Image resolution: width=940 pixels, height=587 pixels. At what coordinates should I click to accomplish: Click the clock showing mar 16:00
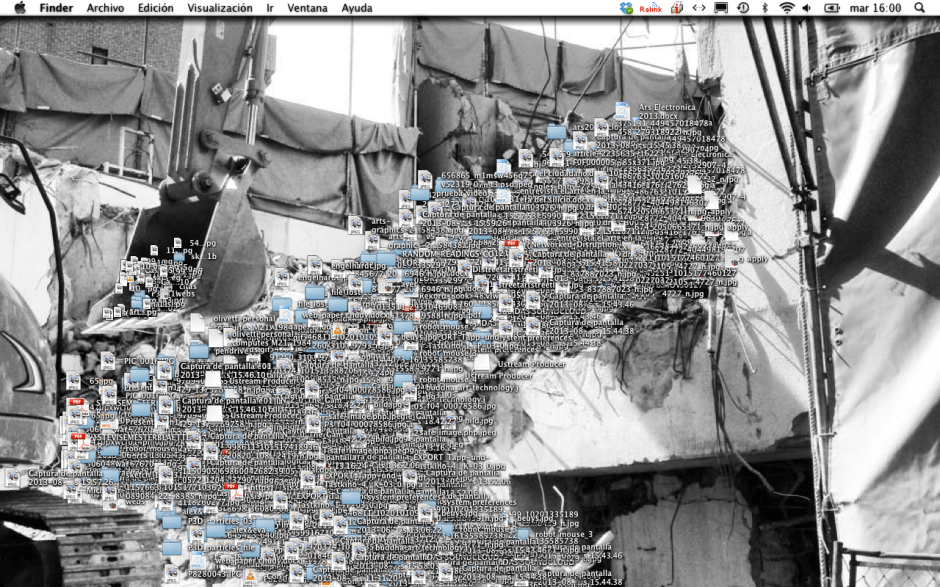(x=874, y=8)
